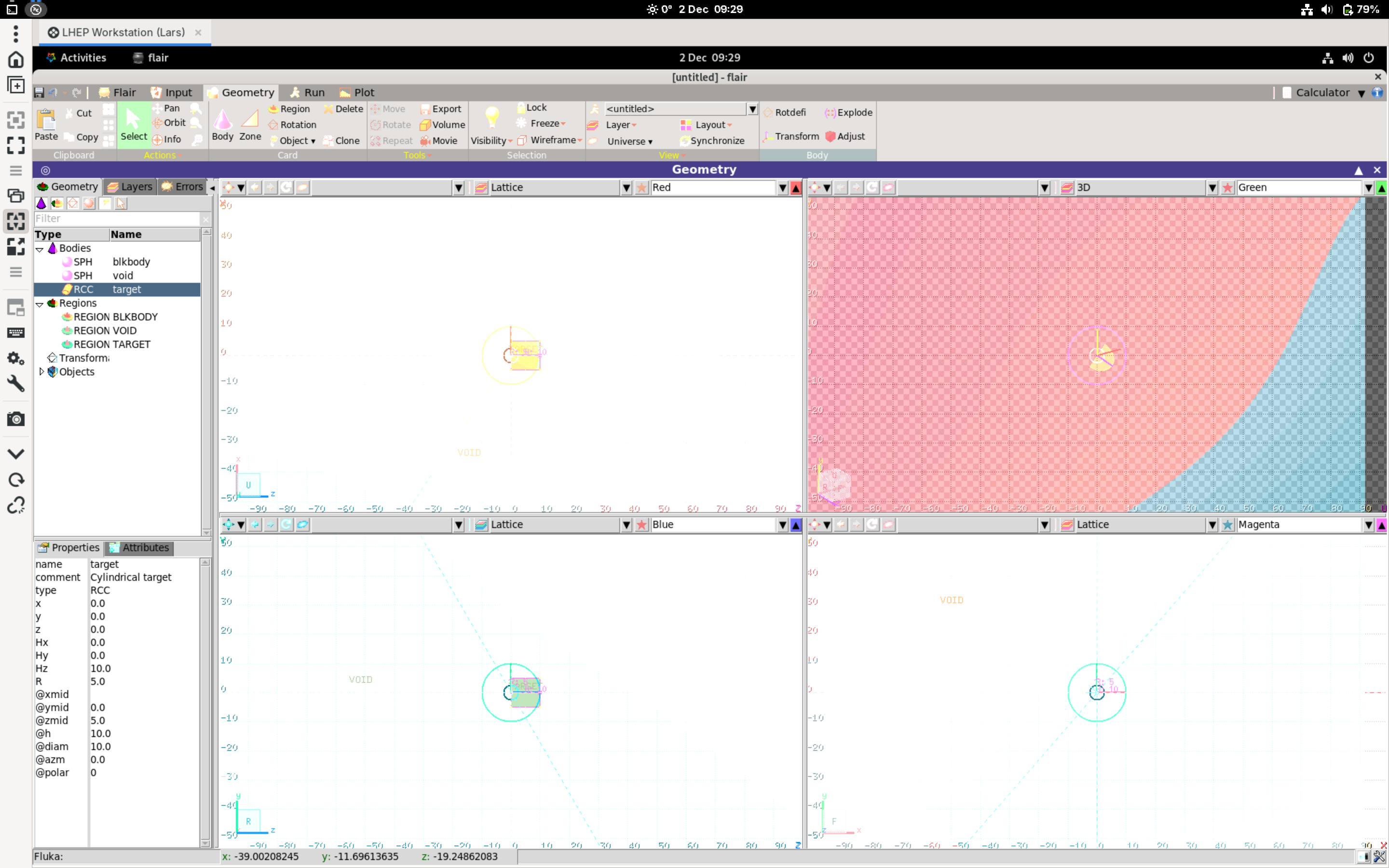Switch to the Layers tab

pos(129,186)
